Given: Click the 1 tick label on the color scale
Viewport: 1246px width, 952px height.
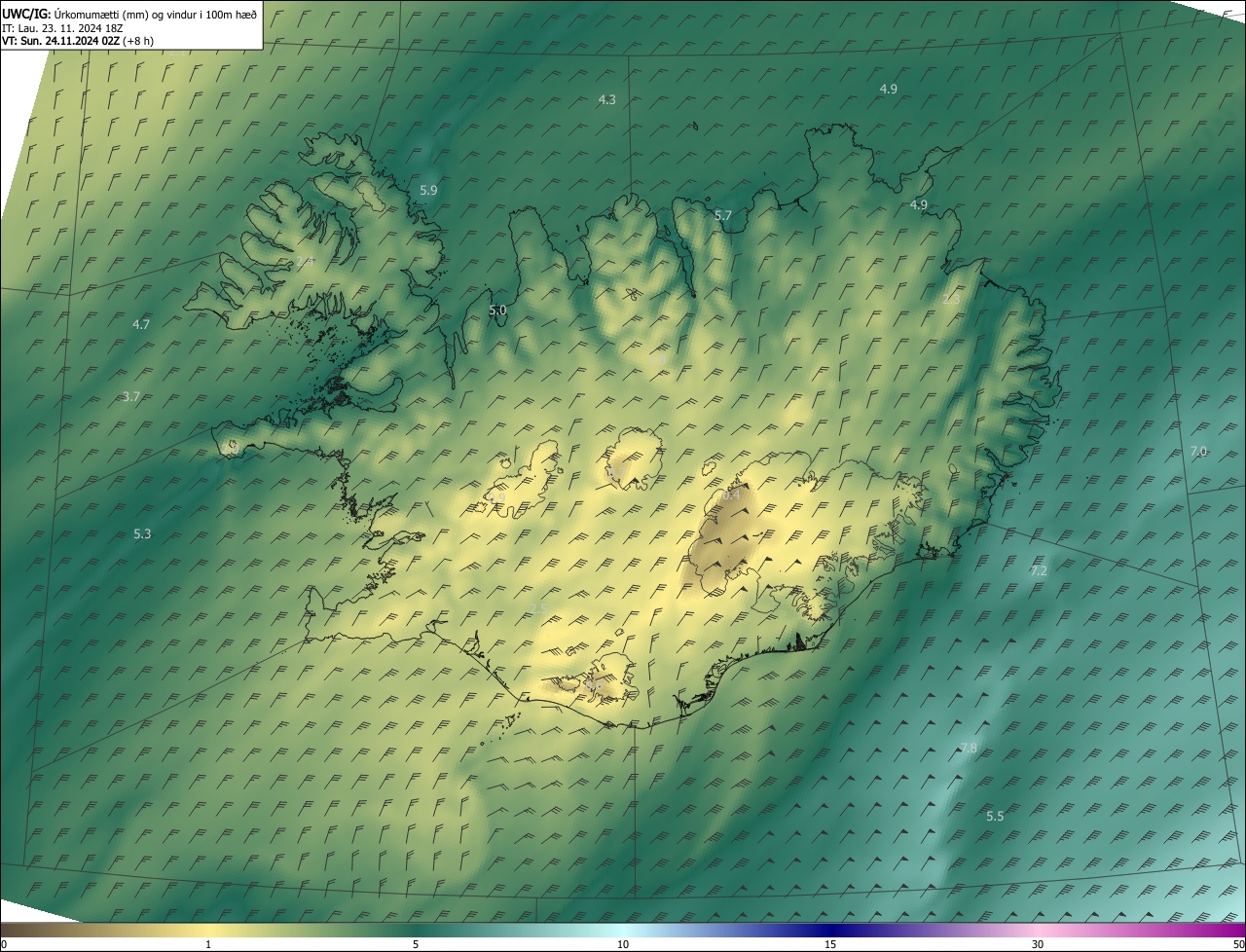Looking at the screenshot, I should click(208, 944).
